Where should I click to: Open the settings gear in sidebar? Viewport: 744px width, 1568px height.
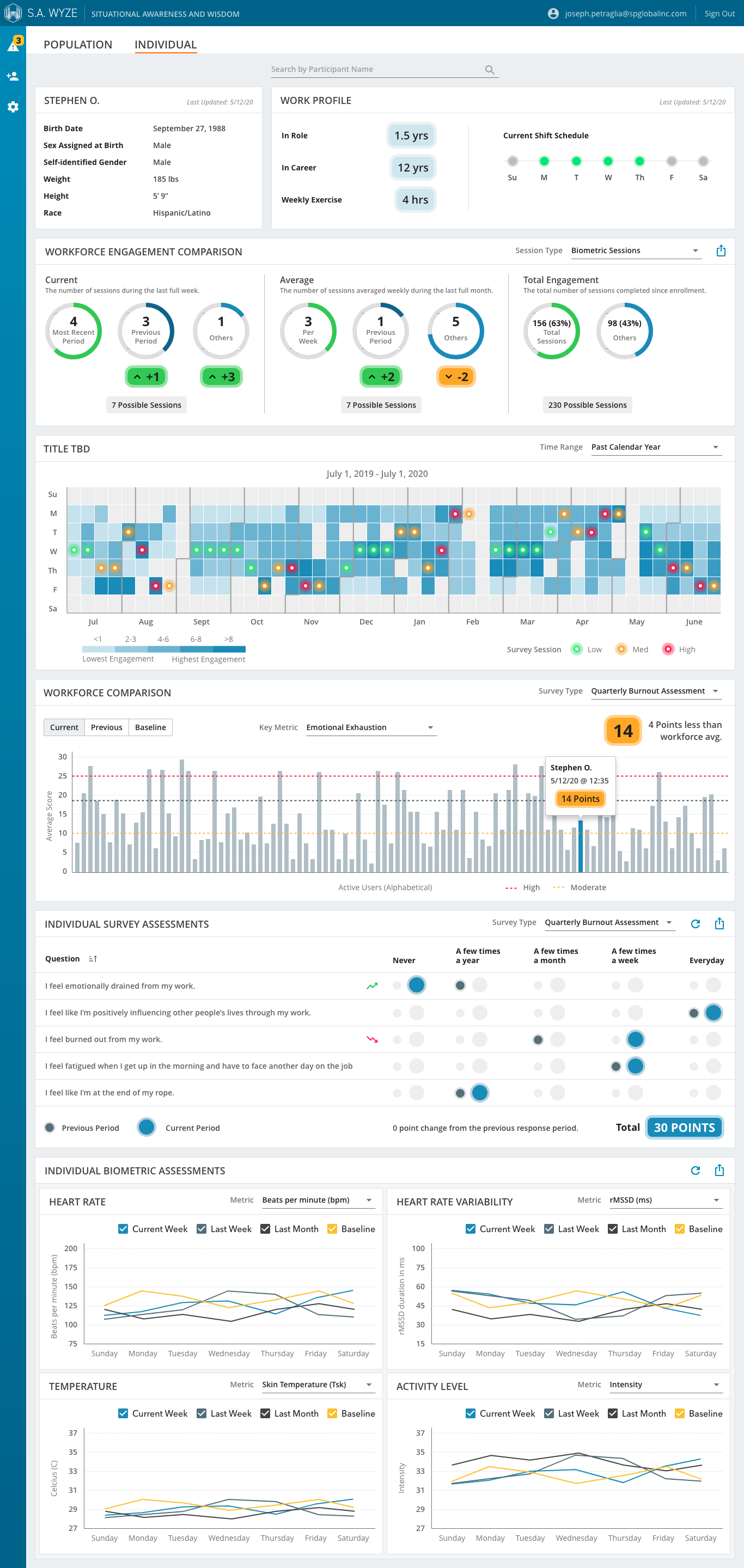[x=13, y=107]
